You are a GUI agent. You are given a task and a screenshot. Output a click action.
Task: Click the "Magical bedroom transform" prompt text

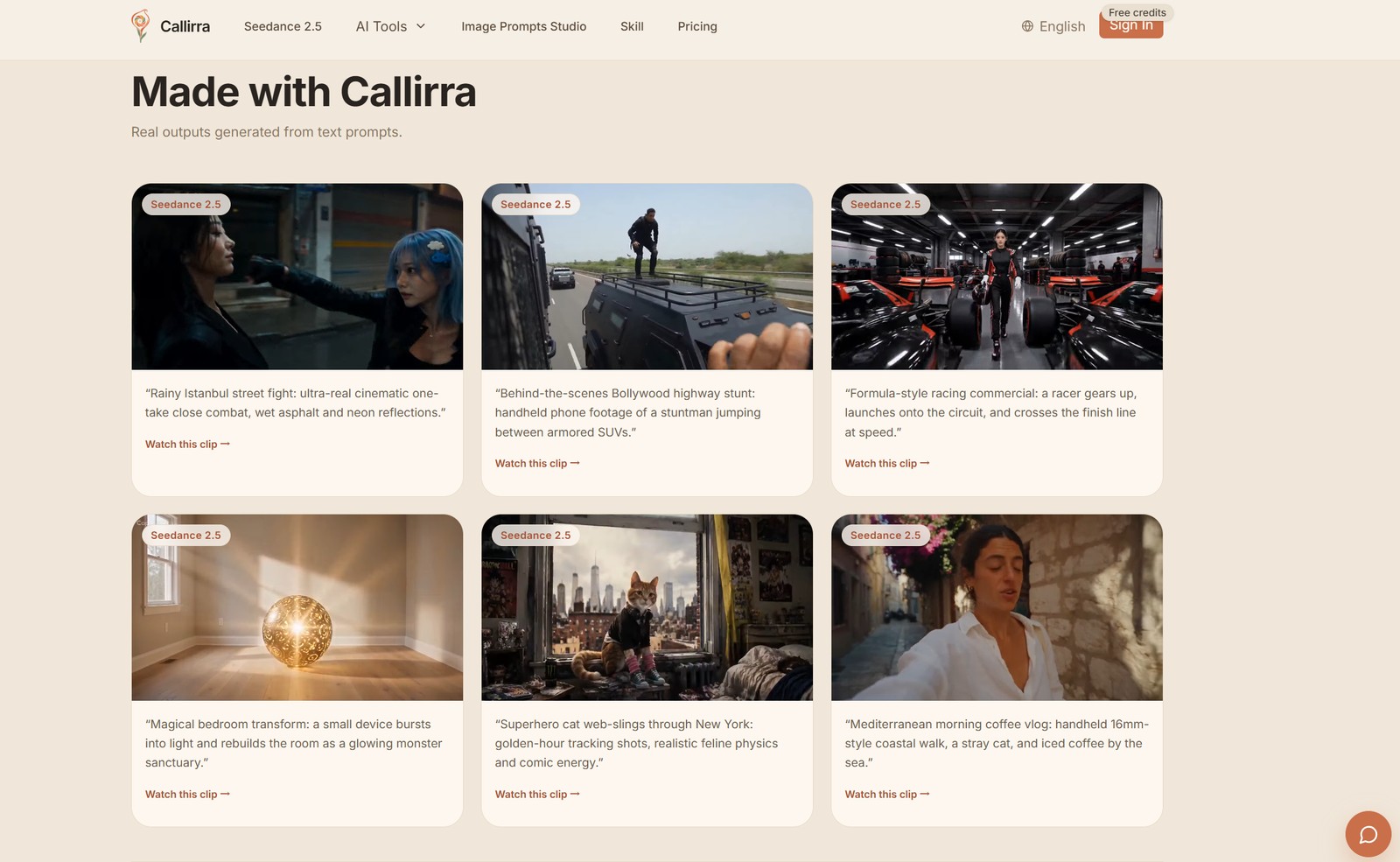(x=294, y=744)
